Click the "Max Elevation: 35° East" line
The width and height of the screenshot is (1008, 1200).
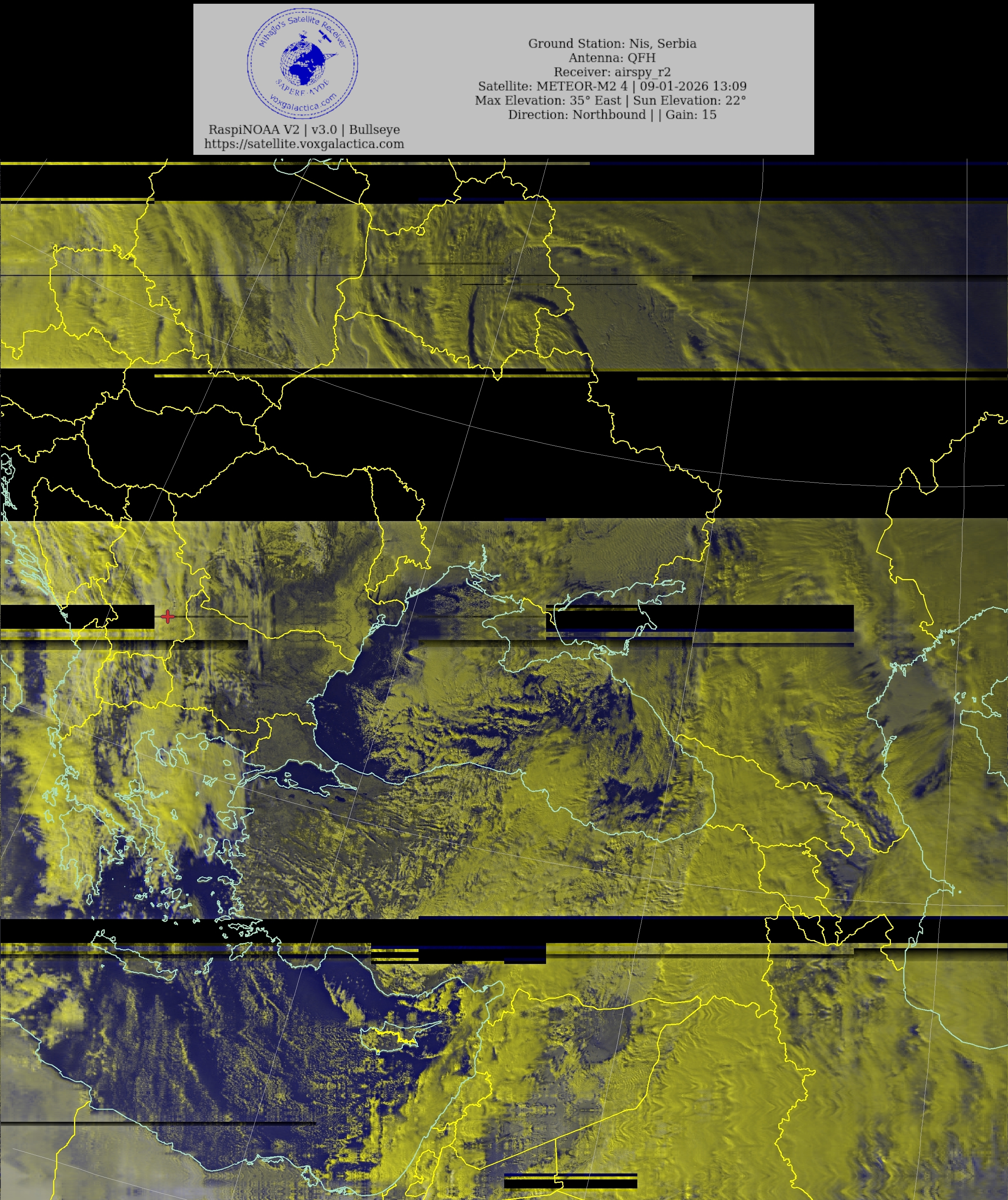click(x=610, y=101)
